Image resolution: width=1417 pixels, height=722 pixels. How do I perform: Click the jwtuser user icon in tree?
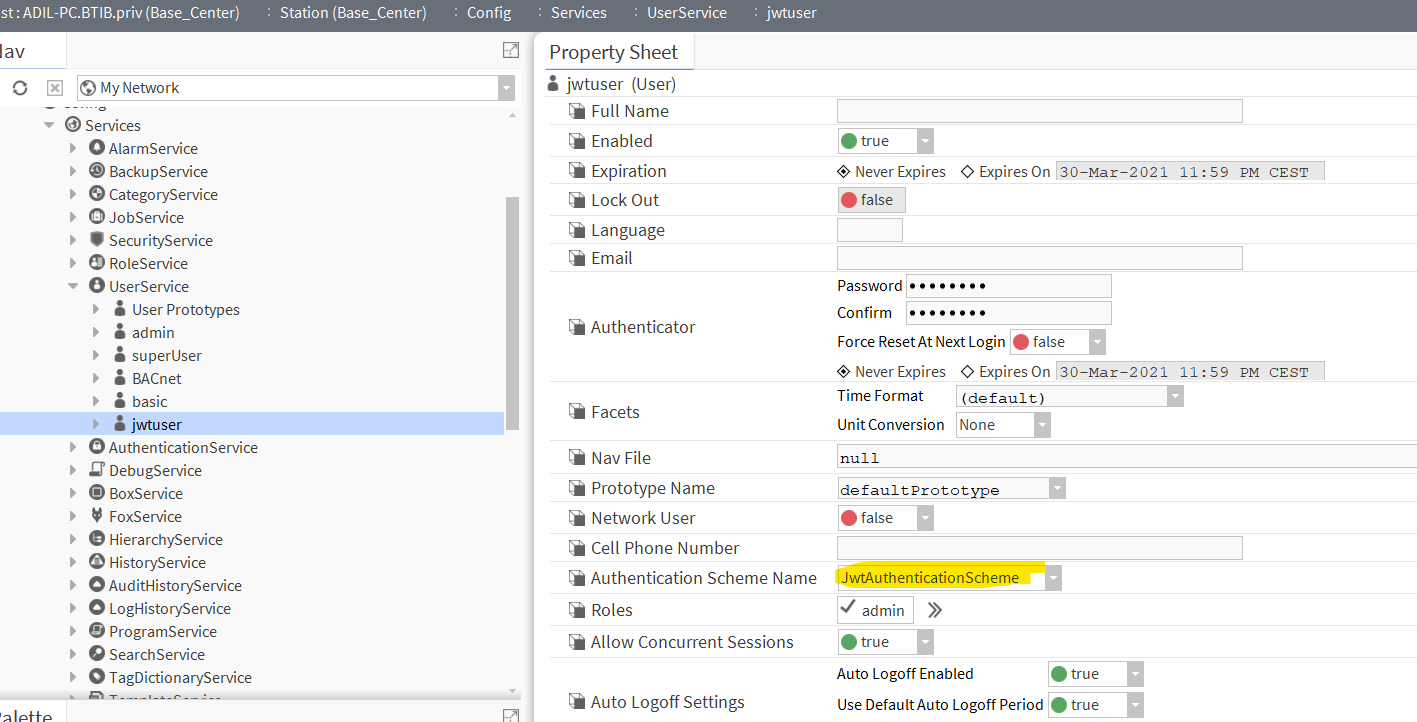point(120,424)
